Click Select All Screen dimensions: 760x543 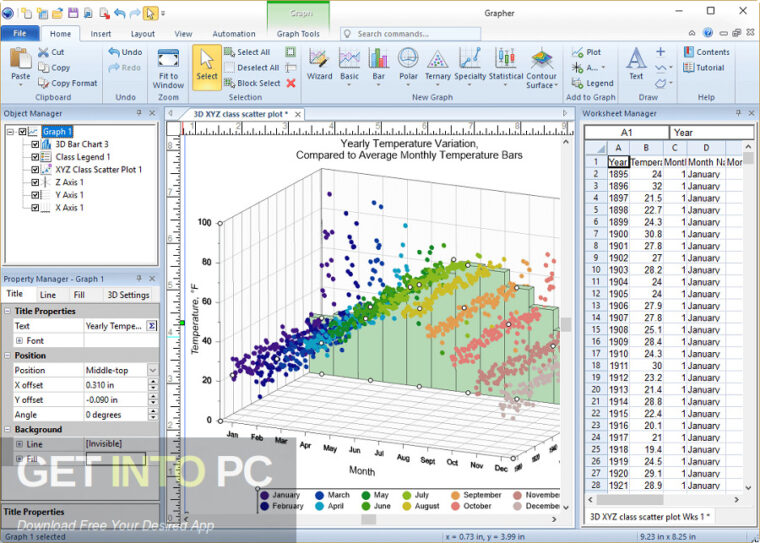click(247, 52)
